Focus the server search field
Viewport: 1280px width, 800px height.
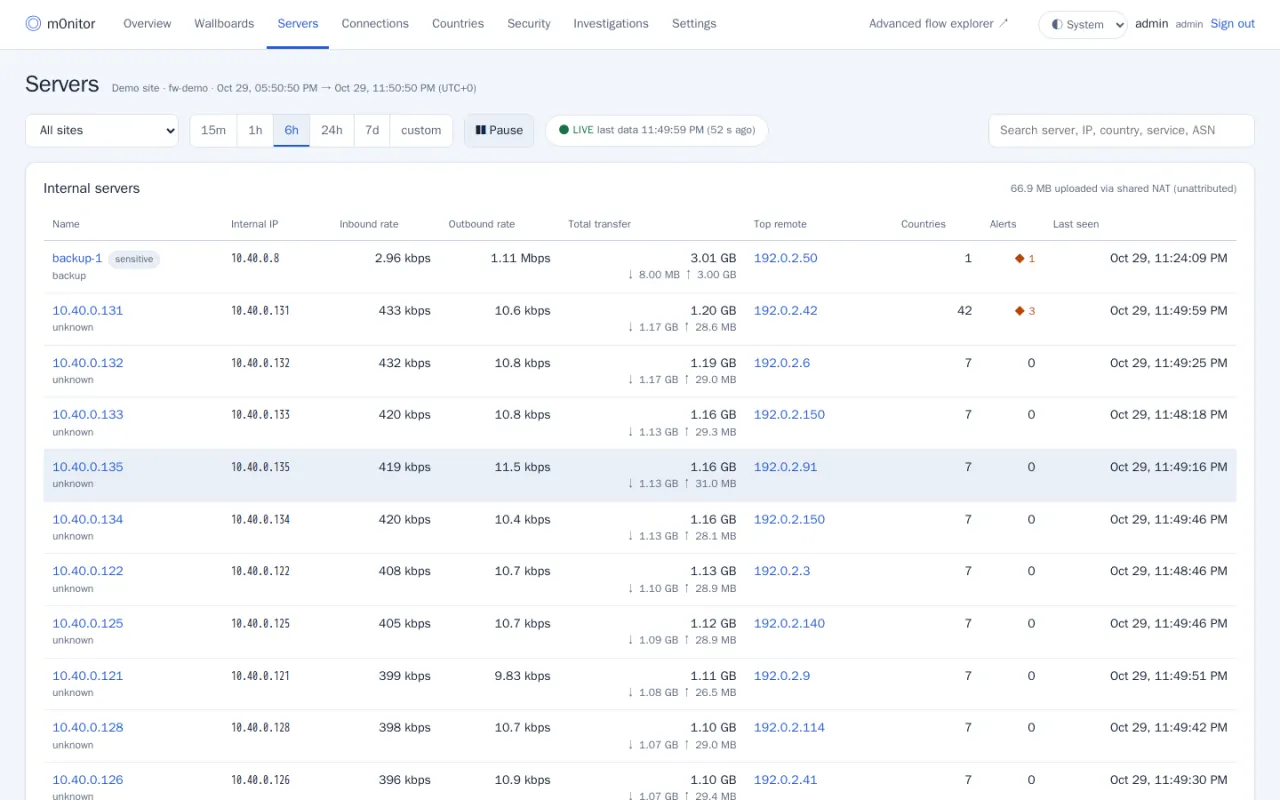tap(1121, 130)
